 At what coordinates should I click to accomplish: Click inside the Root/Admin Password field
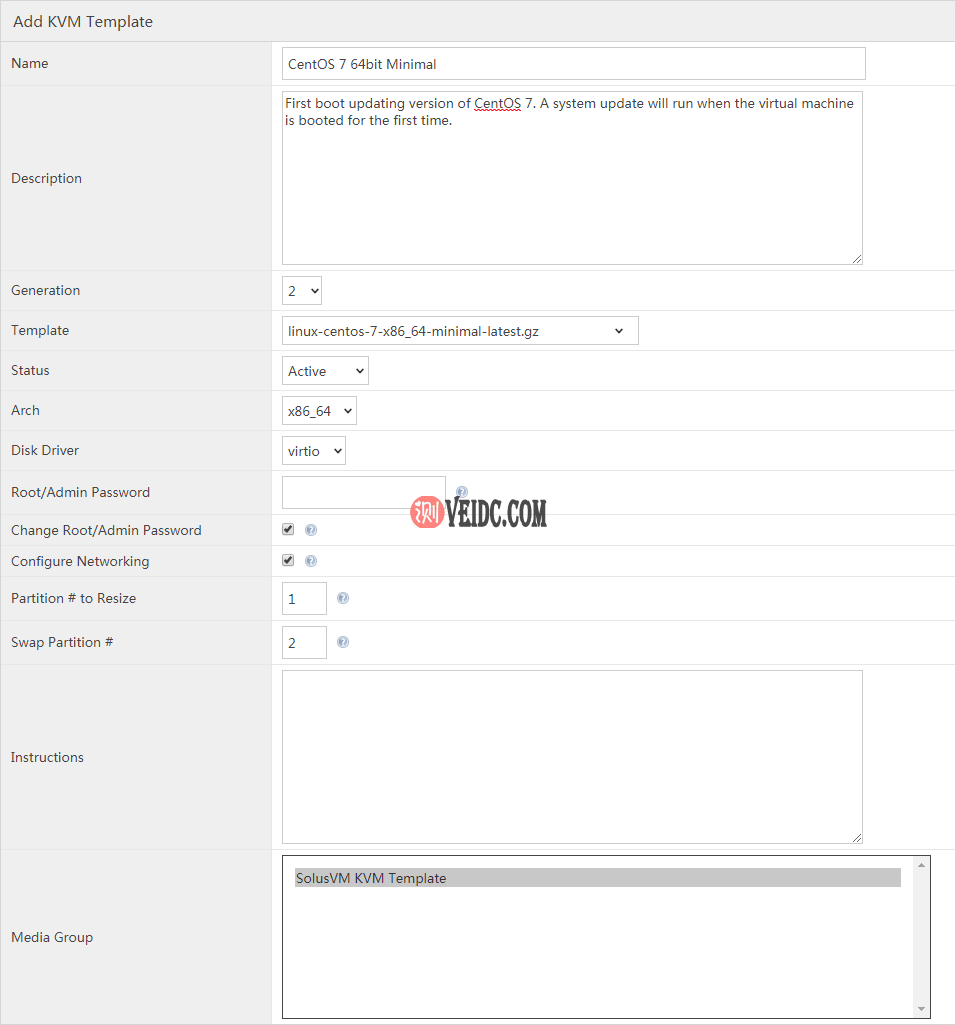click(x=363, y=492)
